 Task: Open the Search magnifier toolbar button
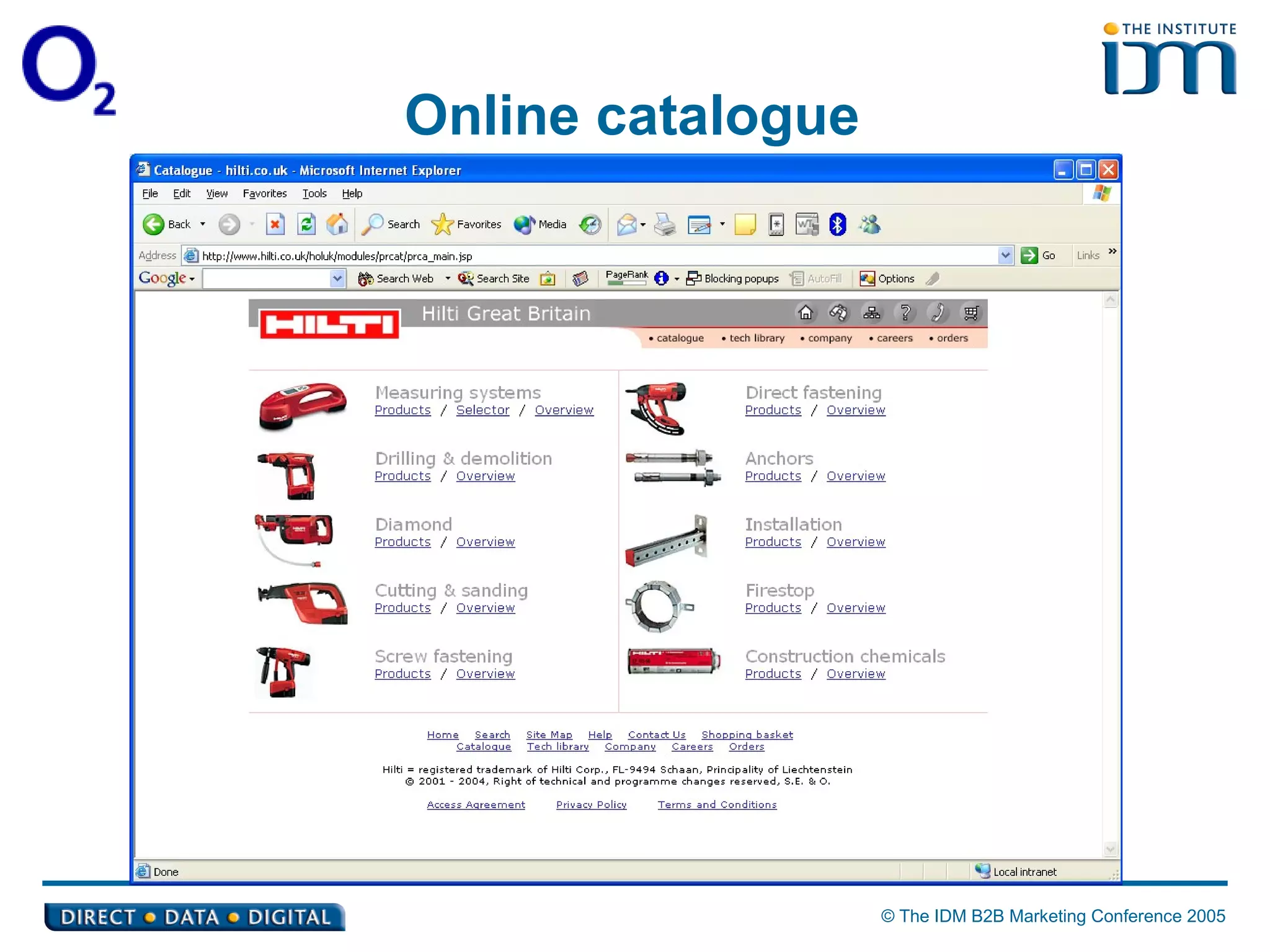[391, 224]
